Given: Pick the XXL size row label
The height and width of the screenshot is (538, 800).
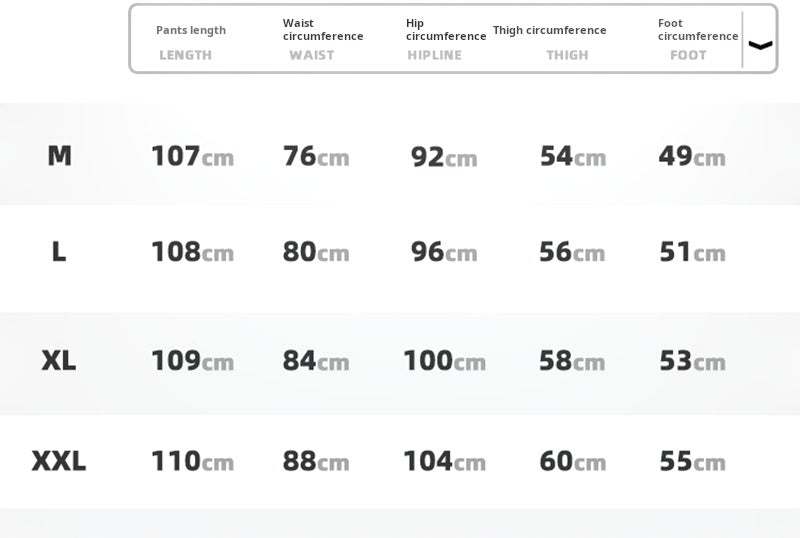Looking at the screenshot, I should (59, 461).
